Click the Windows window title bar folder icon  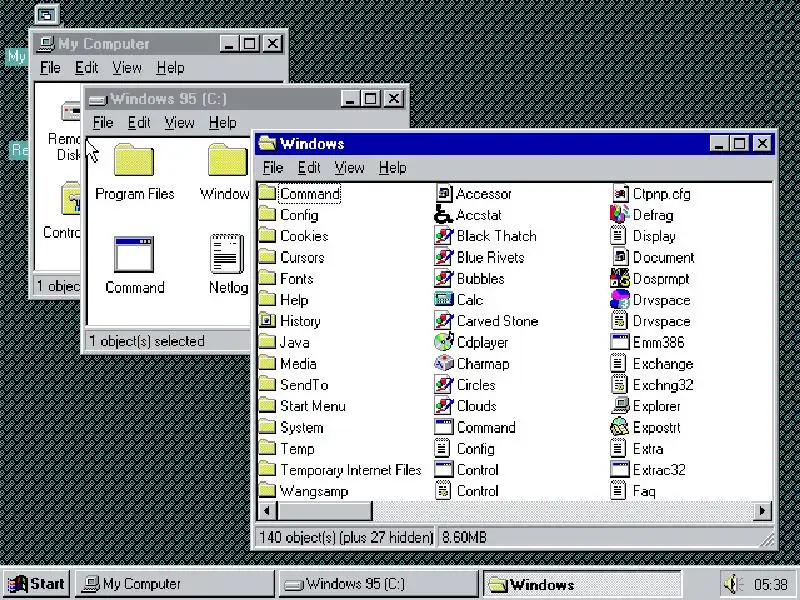pyautogui.click(x=267, y=143)
